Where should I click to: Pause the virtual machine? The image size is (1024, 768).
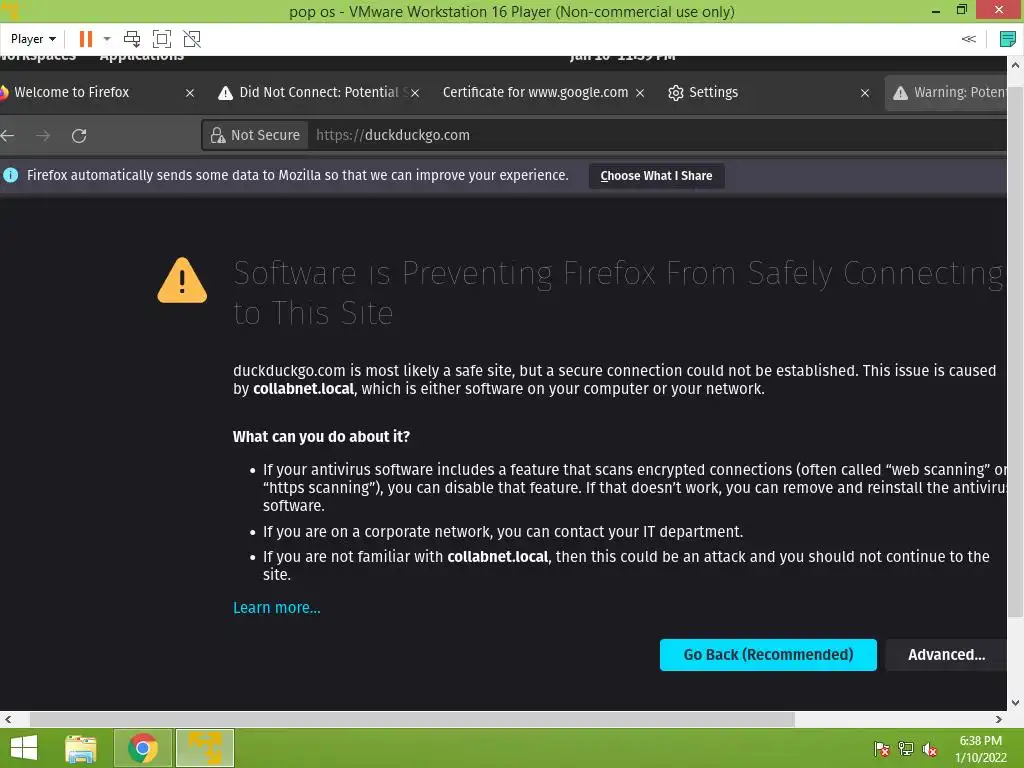[x=86, y=39]
